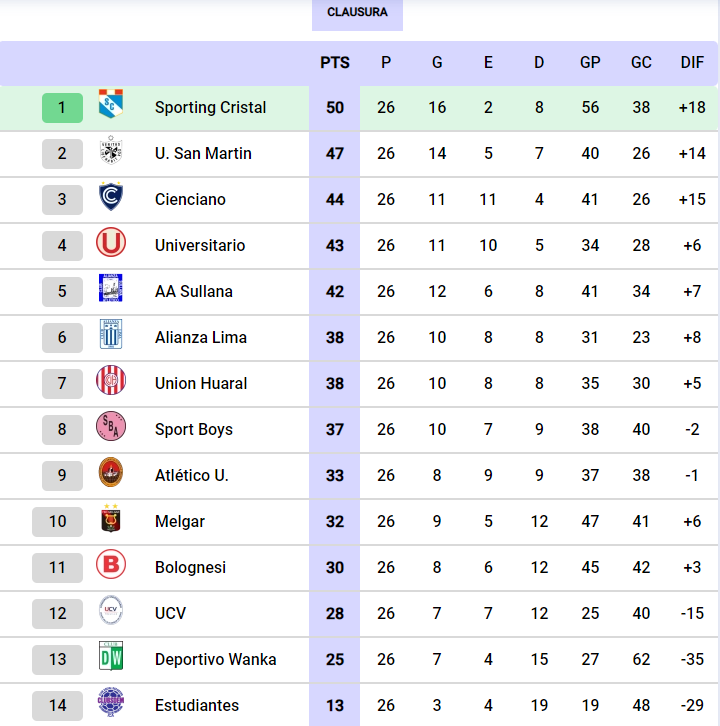Viewport: 720px width, 726px height.
Task: Click the green position 1 badge
Action: [x=62, y=107]
